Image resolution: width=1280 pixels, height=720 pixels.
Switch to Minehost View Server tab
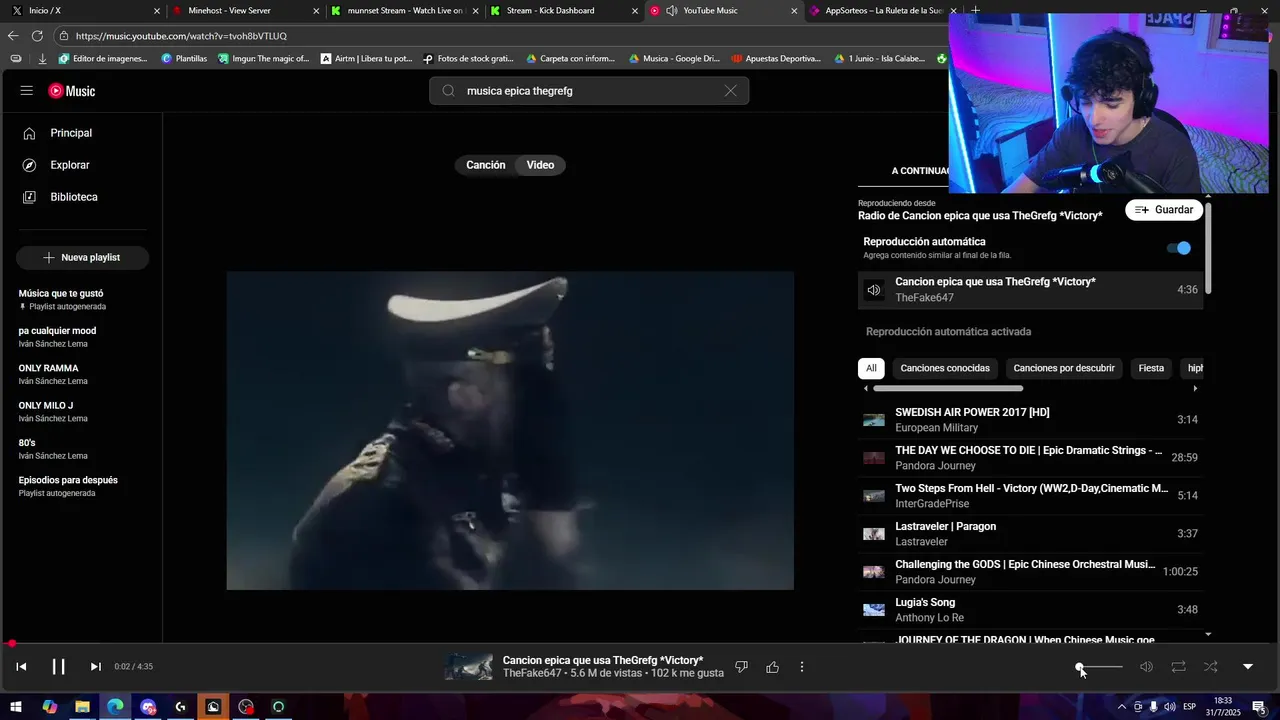click(244, 11)
